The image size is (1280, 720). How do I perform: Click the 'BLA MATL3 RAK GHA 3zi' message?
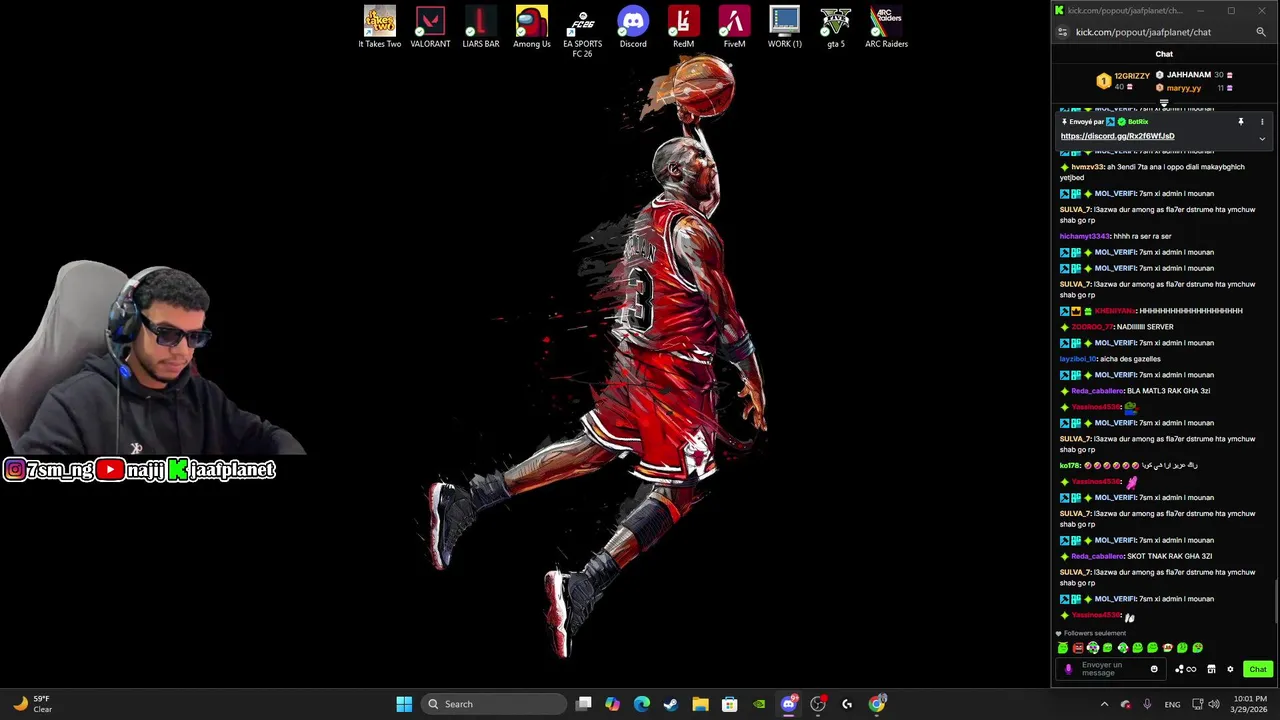pyautogui.click(x=1168, y=391)
